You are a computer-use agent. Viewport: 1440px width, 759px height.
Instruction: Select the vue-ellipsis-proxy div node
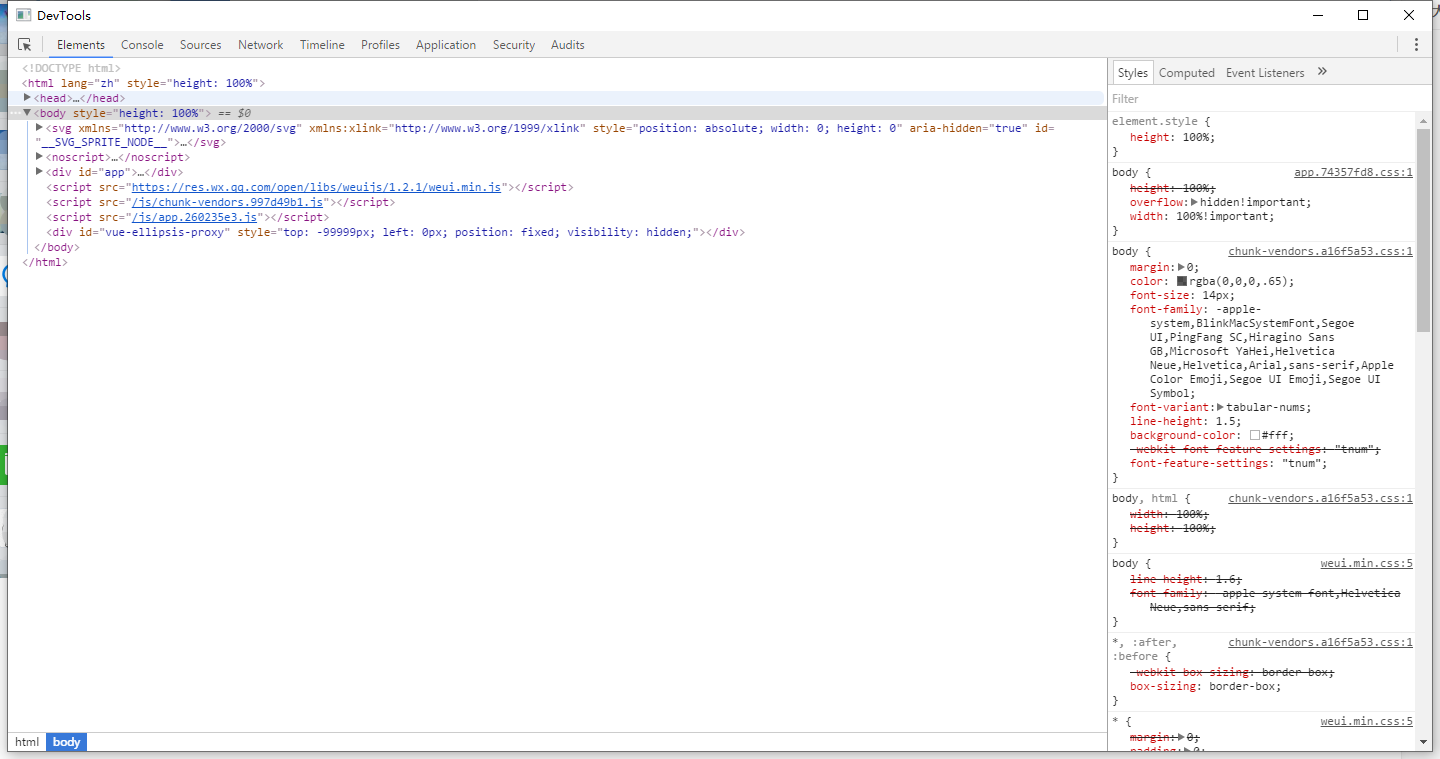pos(395,232)
